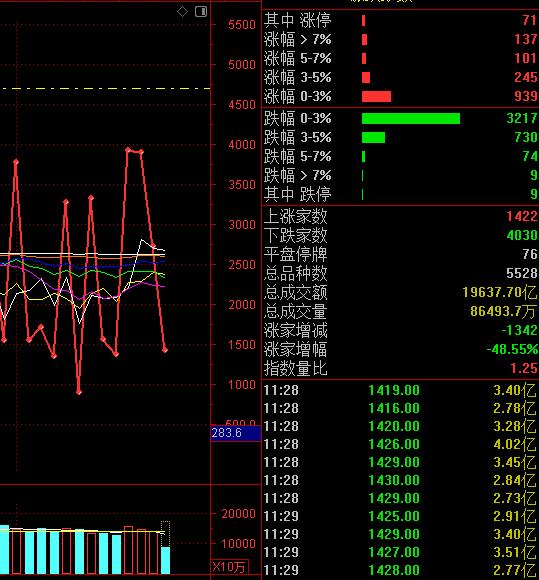Click the flat/suspended value 76
Viewport: 539px width, 580px height.
529,254
